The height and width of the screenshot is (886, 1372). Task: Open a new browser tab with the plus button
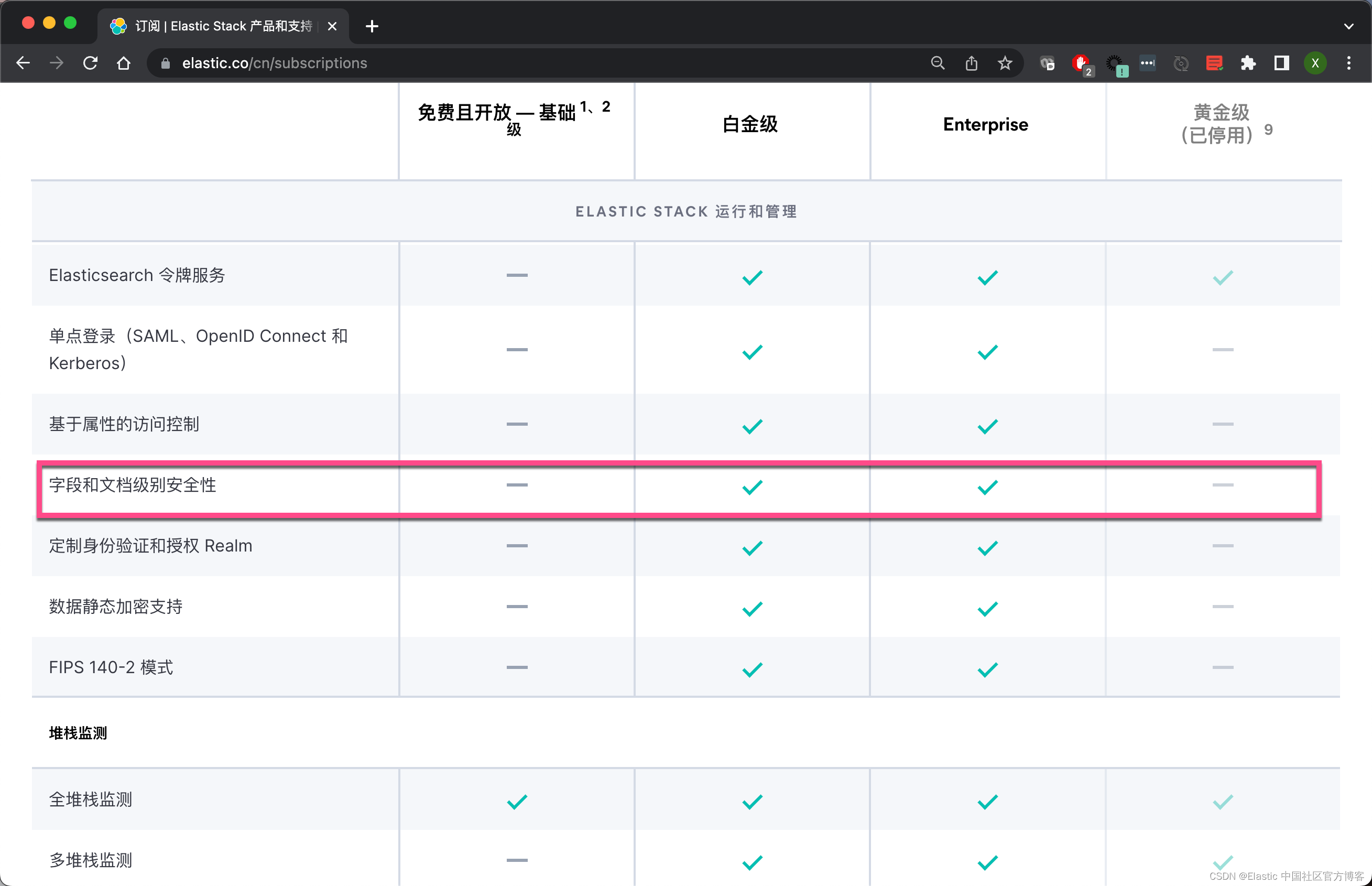click(x=372, y=26)
